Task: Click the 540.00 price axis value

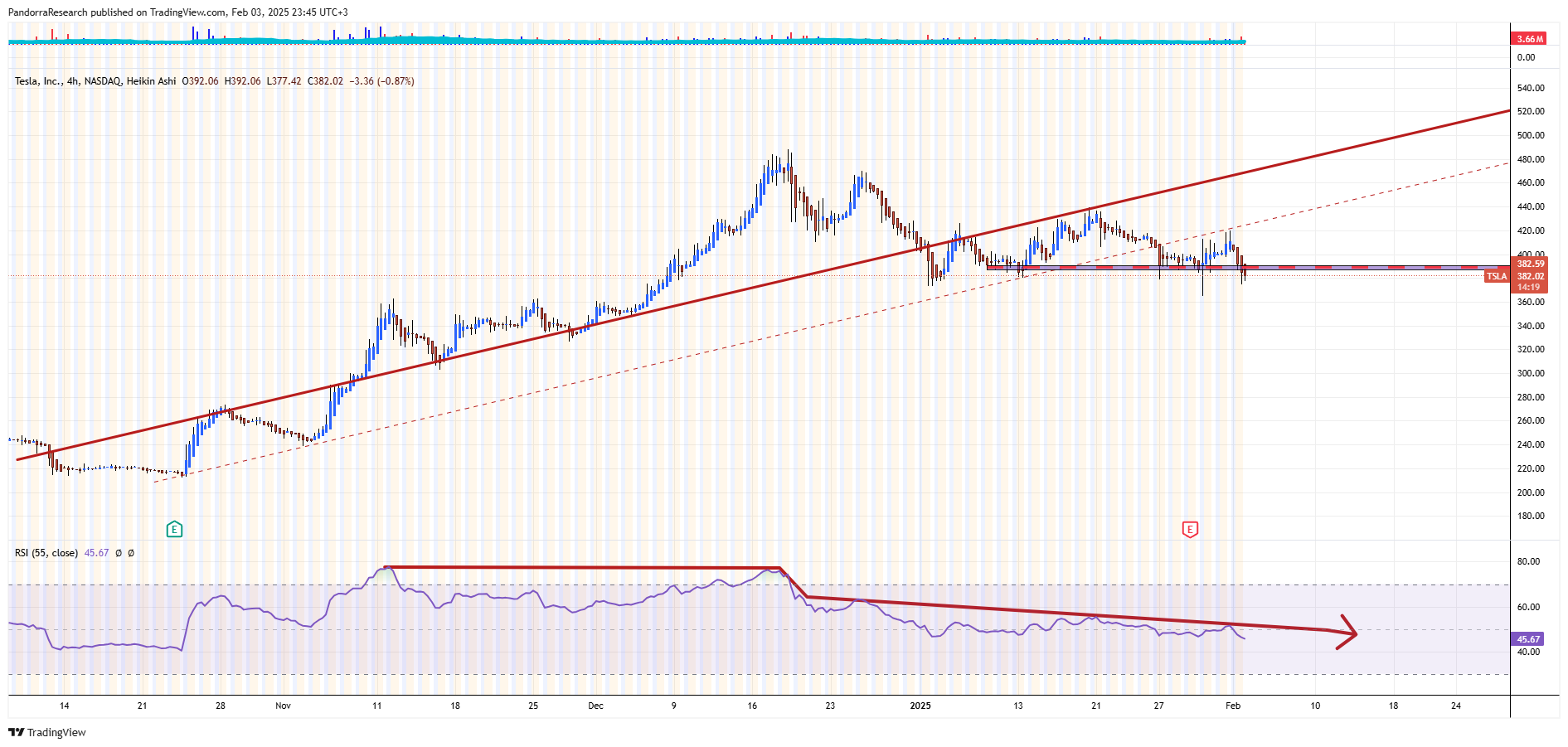Action: point(1531,88)
